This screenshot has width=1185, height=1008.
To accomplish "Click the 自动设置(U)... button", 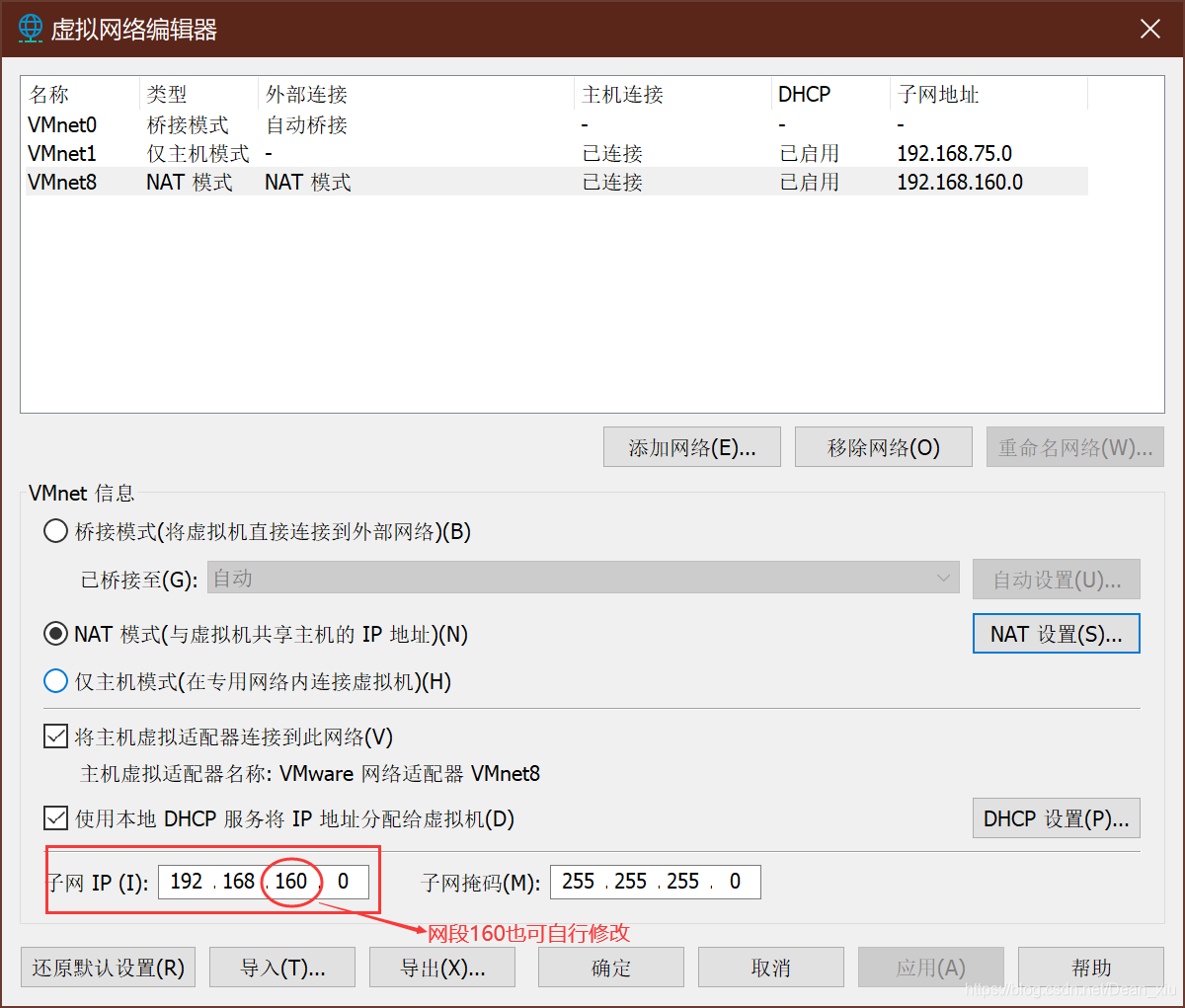I will [1057, 580].
